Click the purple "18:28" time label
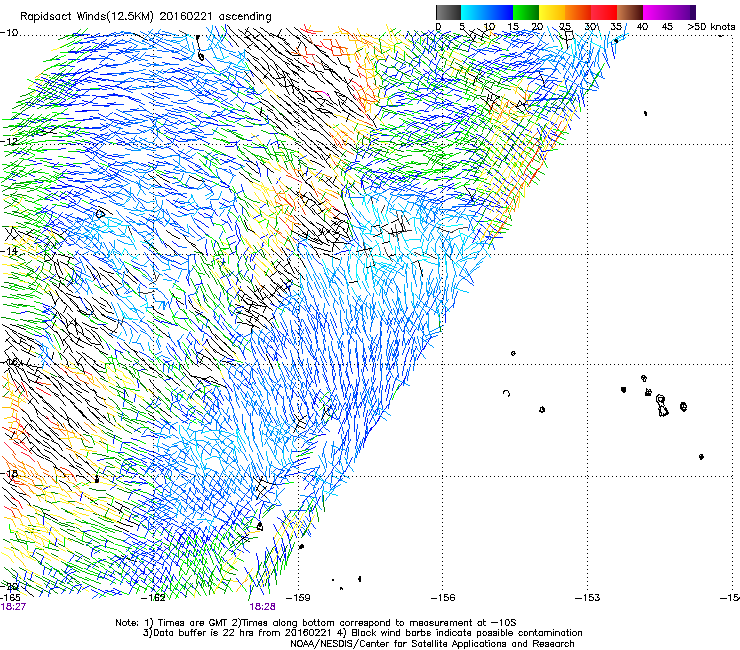 pyautogui.click(x=262, y=607)
